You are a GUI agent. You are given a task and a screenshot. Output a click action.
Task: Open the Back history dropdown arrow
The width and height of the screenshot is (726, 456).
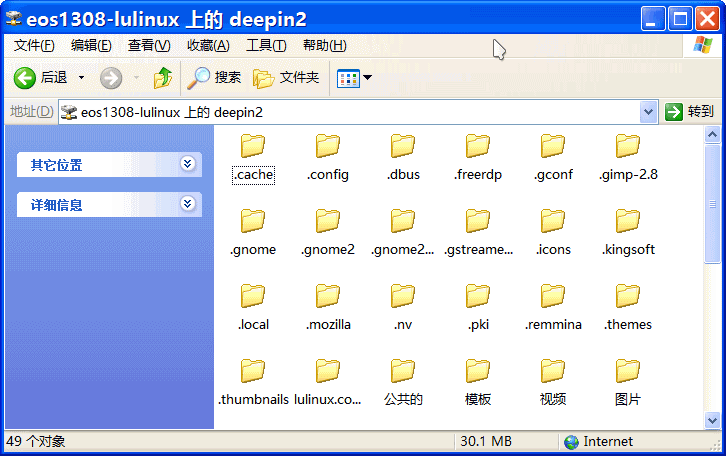click(x=81, y=77)
